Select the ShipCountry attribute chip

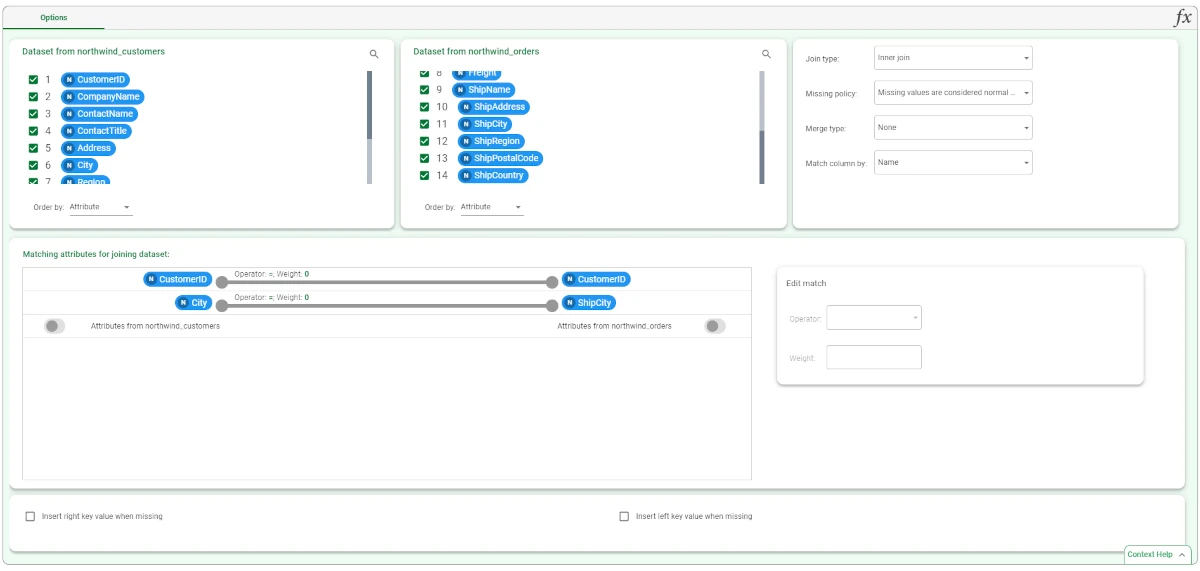pyautogui.click(x=493, y=175)
